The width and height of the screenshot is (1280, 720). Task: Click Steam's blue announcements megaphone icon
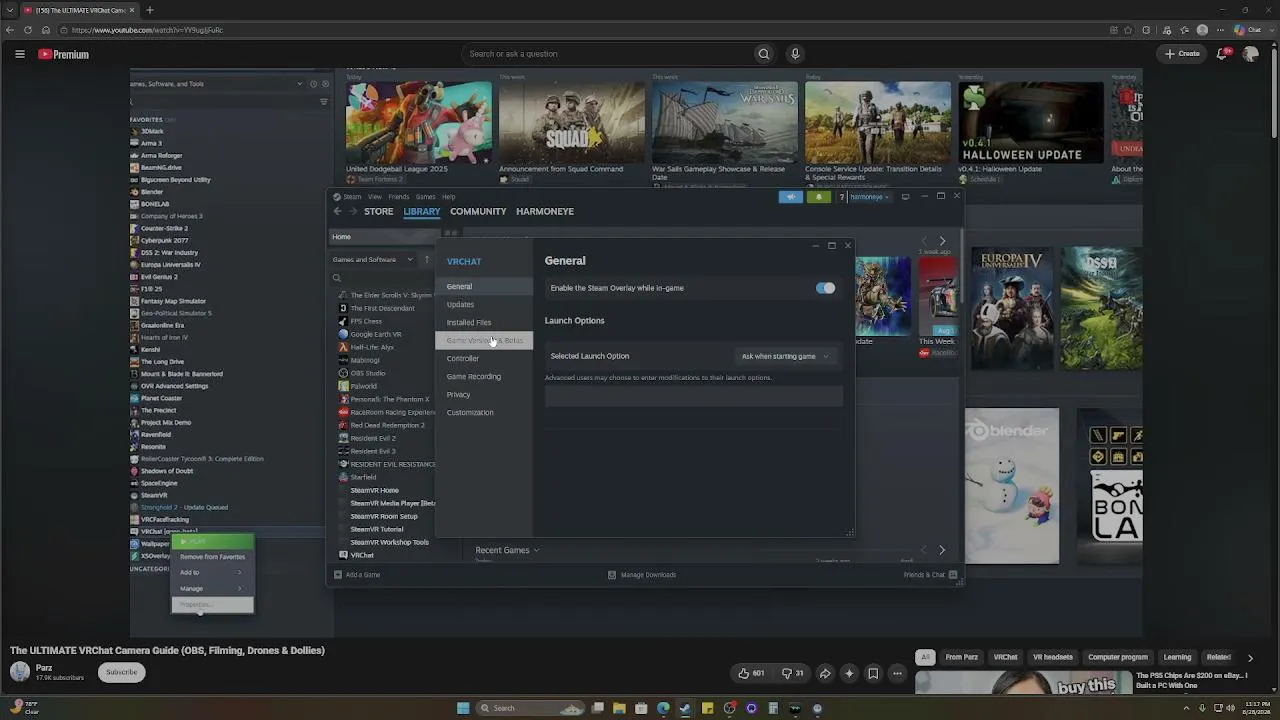click(791, 197)
